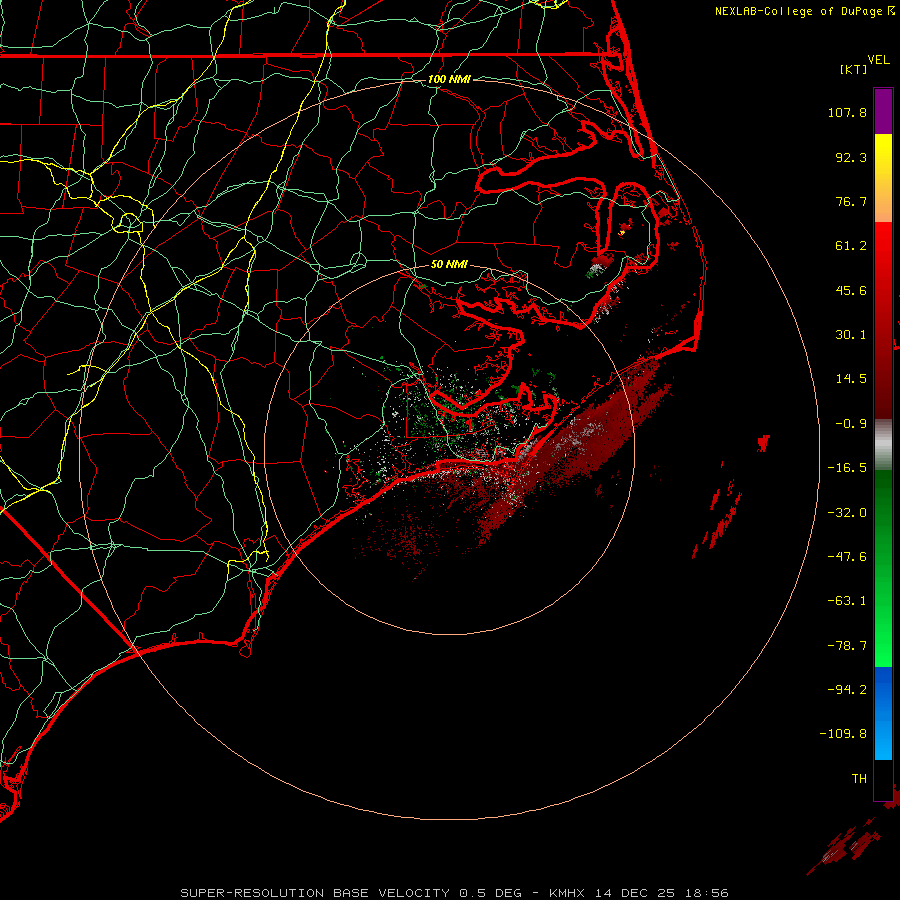Image resolution: width=900 pixels, height=900 pixels.
Task: Click the yellow segment of velocity color bar
Action: tap(883, 178)
